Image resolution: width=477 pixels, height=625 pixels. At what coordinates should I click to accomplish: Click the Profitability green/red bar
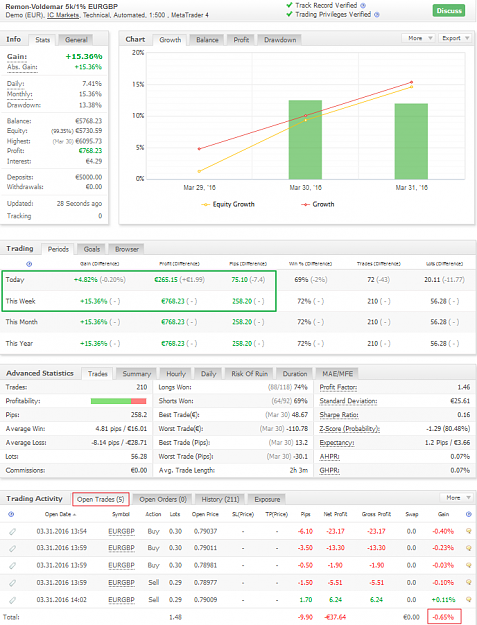[118, 401]
